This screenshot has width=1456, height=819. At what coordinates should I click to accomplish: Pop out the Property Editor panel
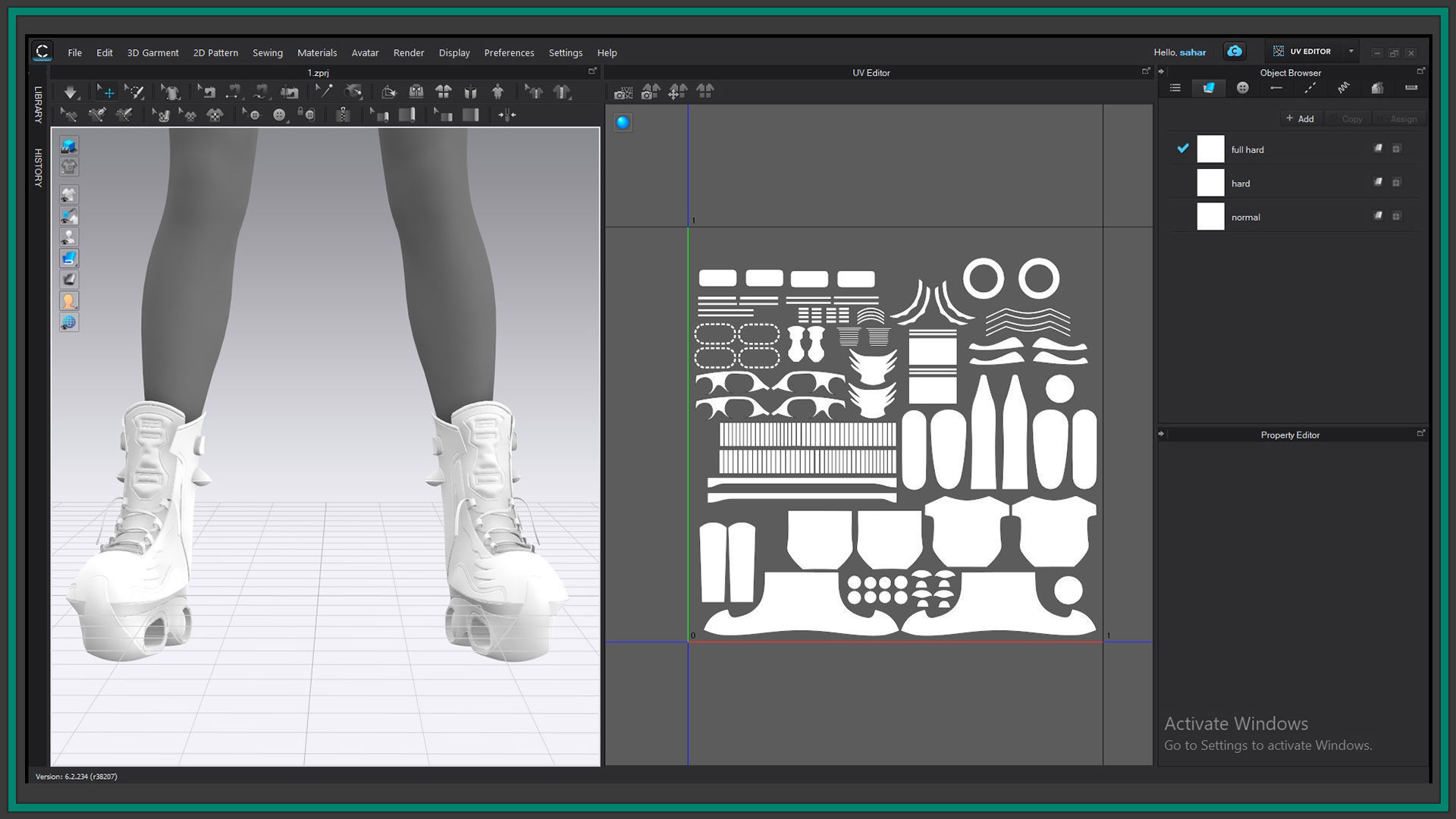[x=1420, y=434]
